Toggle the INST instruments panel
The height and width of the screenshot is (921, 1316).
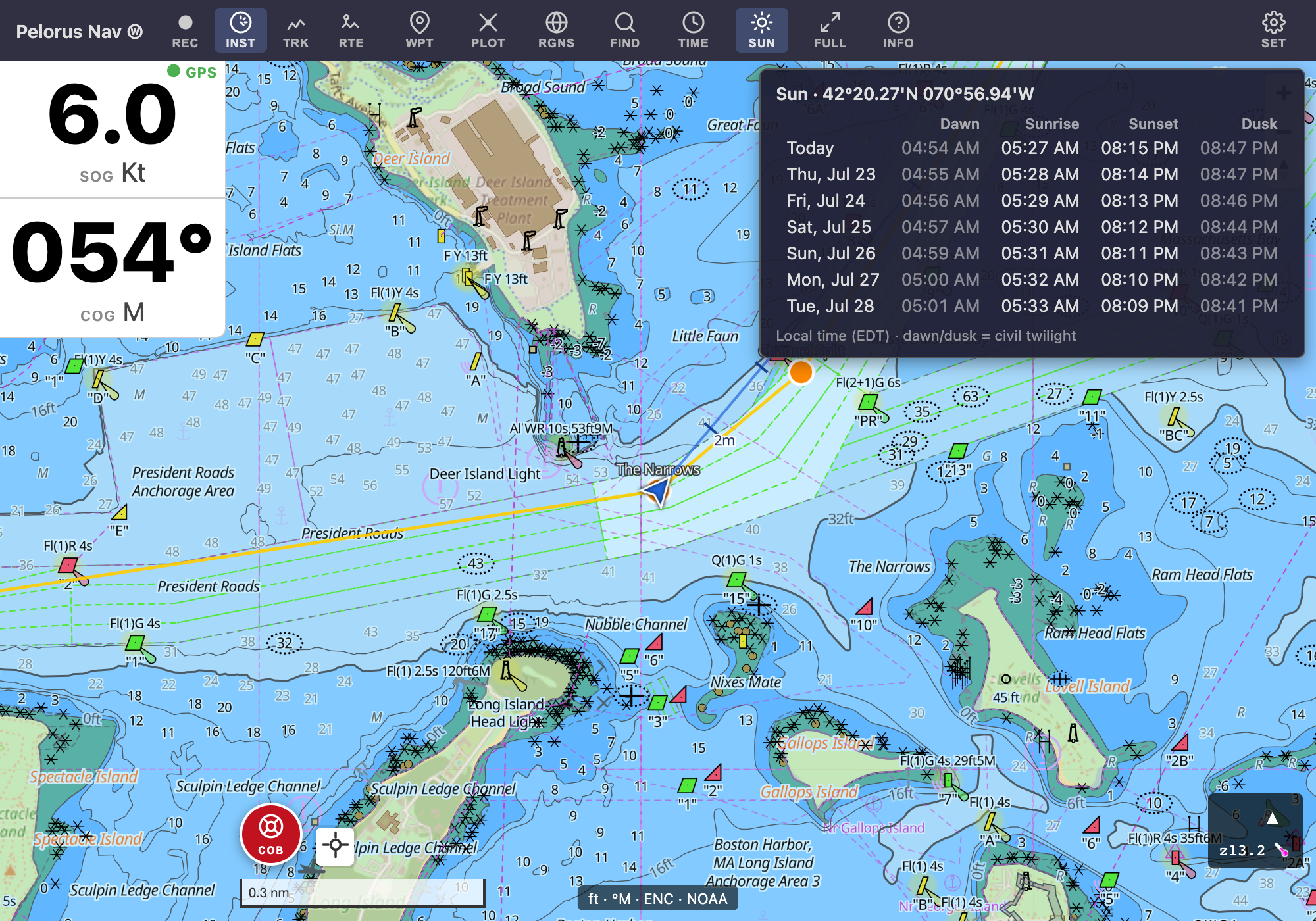click(x=240, y=31)
